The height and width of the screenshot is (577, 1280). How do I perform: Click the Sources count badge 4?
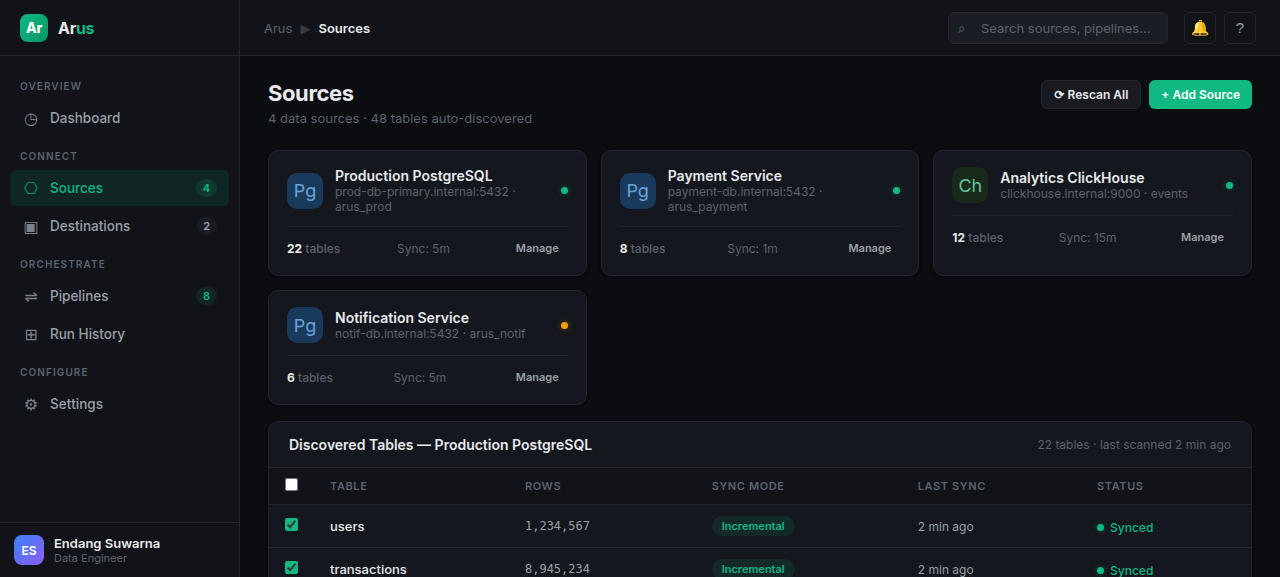(206, 188)
